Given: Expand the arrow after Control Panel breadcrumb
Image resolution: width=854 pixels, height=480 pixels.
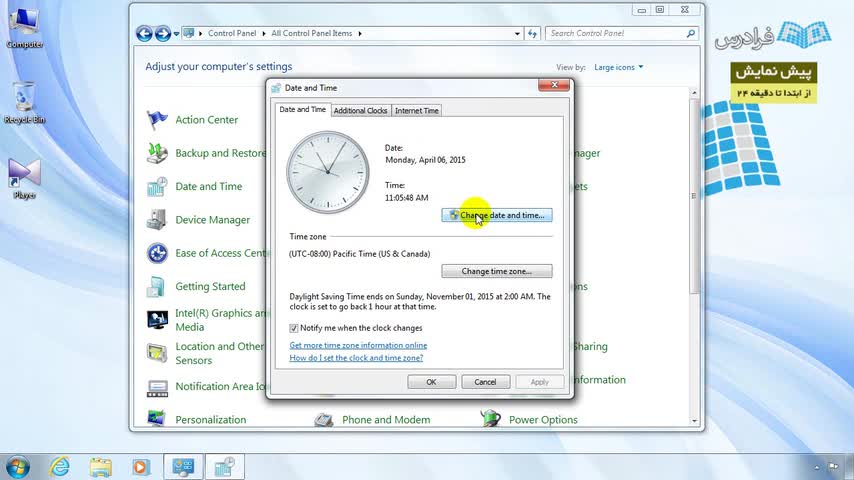Looking at the screenshot, I should click(x=264, y=33).
